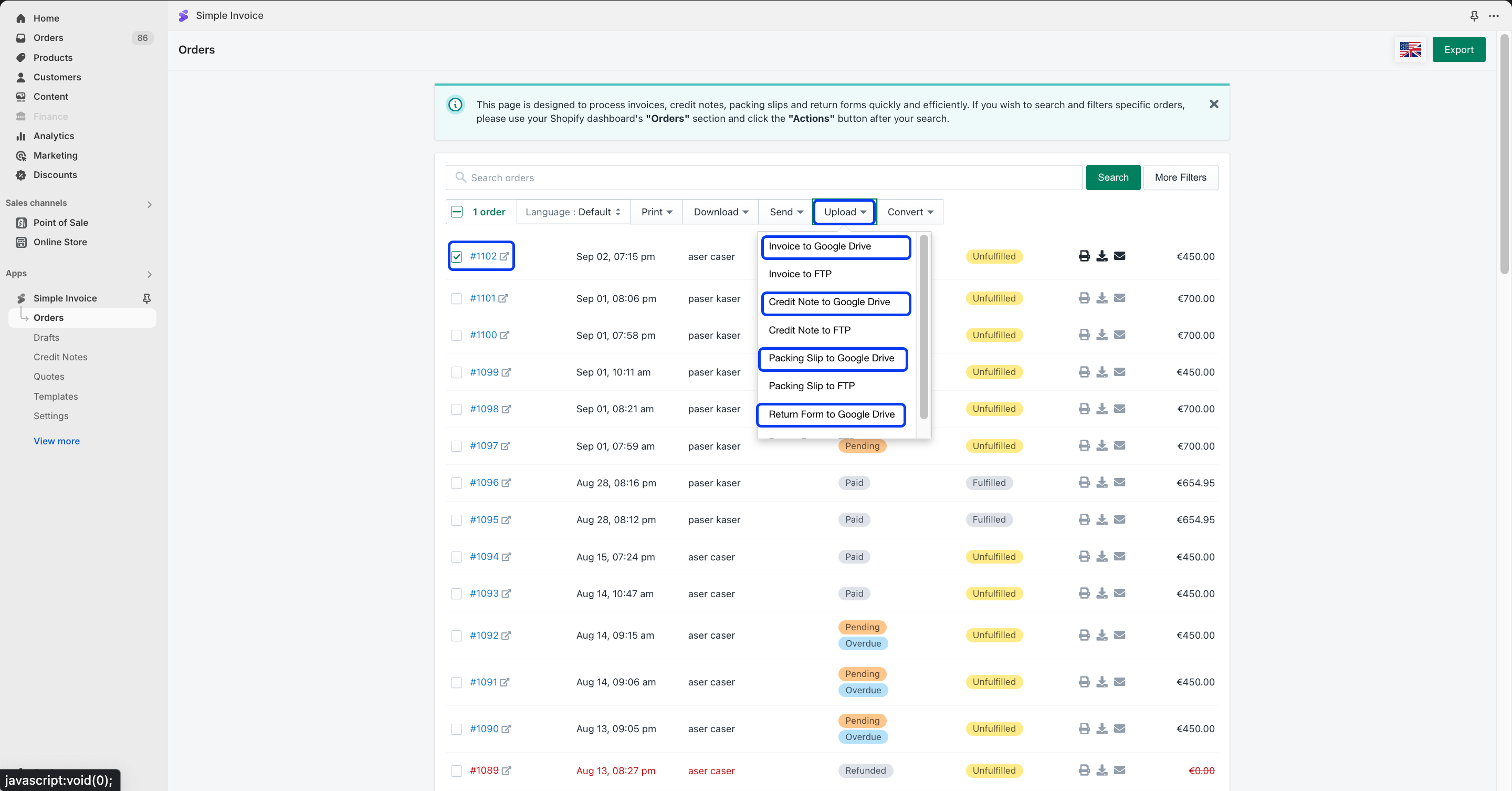
Task: Select Invoice to Google Drive option
Action: [x=820, y=246]
